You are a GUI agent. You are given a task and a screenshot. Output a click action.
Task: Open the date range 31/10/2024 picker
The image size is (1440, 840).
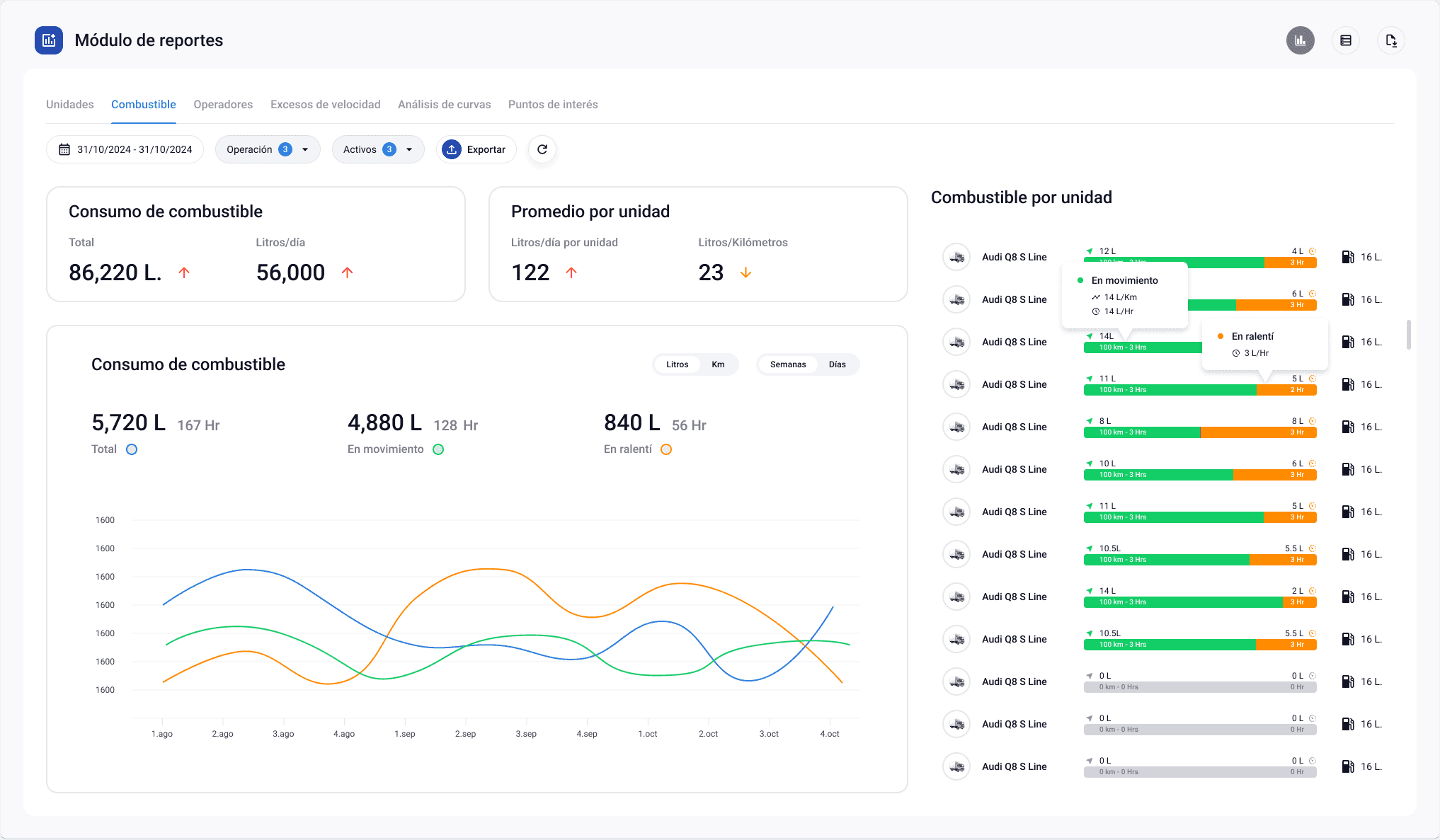click(134, 149)
